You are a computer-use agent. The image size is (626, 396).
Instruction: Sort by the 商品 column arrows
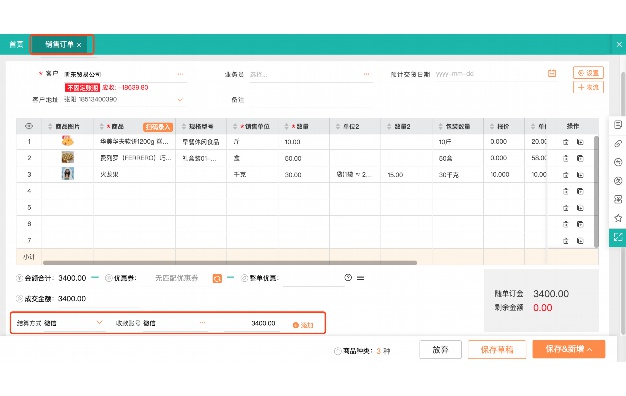coord(101,127)
